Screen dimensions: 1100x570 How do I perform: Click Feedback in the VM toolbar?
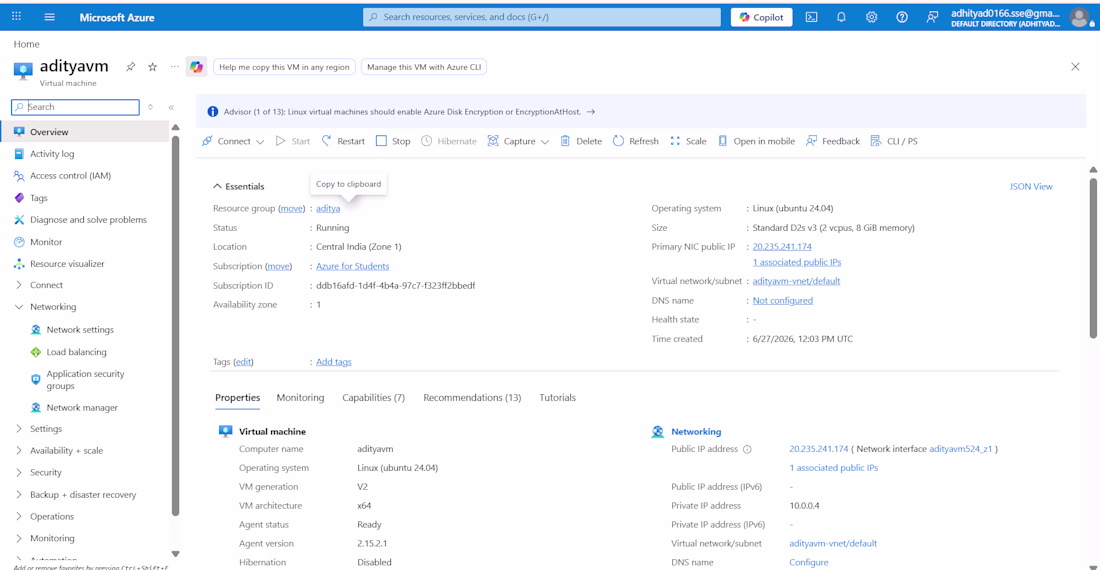click(833, 141)
